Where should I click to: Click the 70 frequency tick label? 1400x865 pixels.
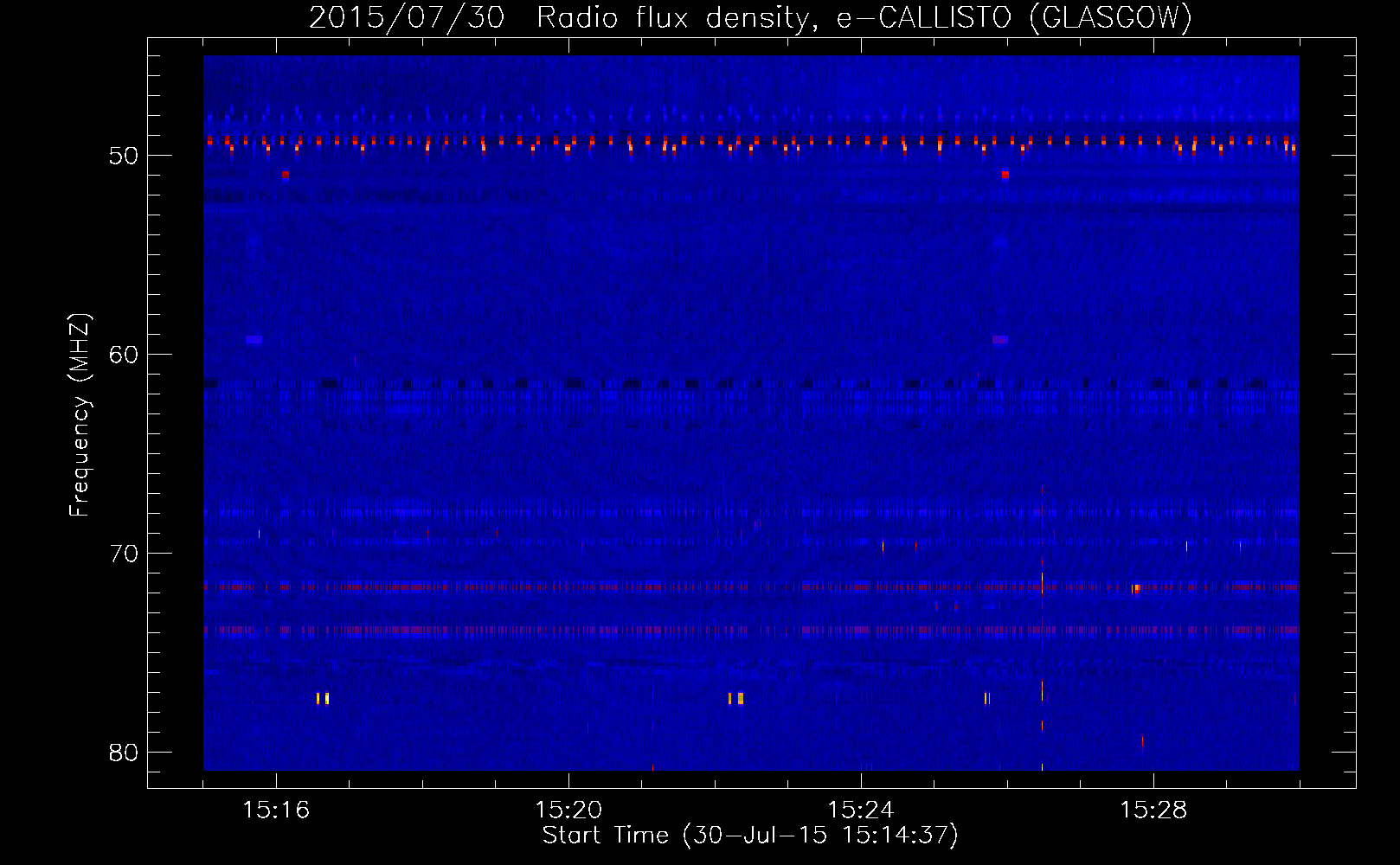[x=124, y=554]
